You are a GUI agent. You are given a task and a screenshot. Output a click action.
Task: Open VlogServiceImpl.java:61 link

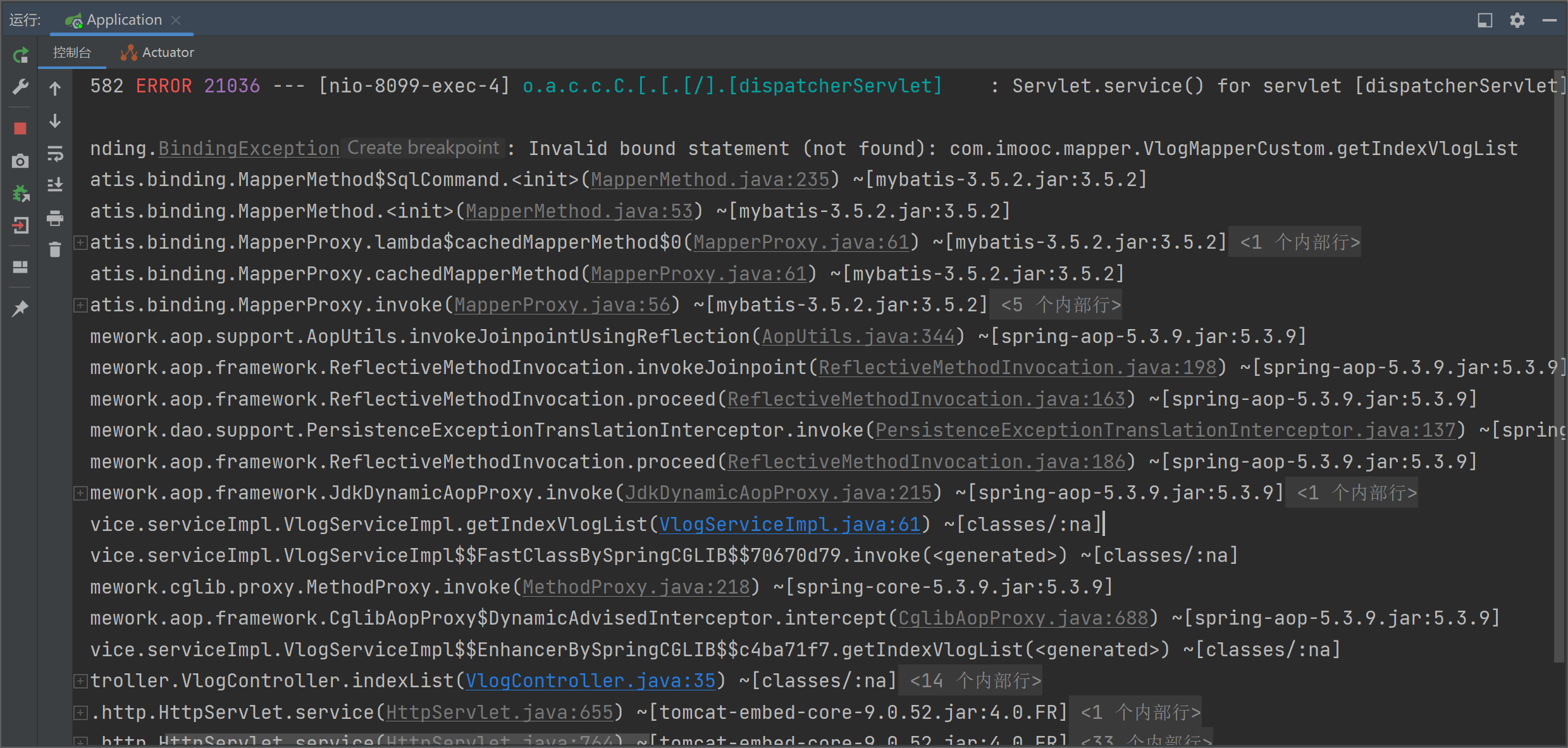(789, 525)
